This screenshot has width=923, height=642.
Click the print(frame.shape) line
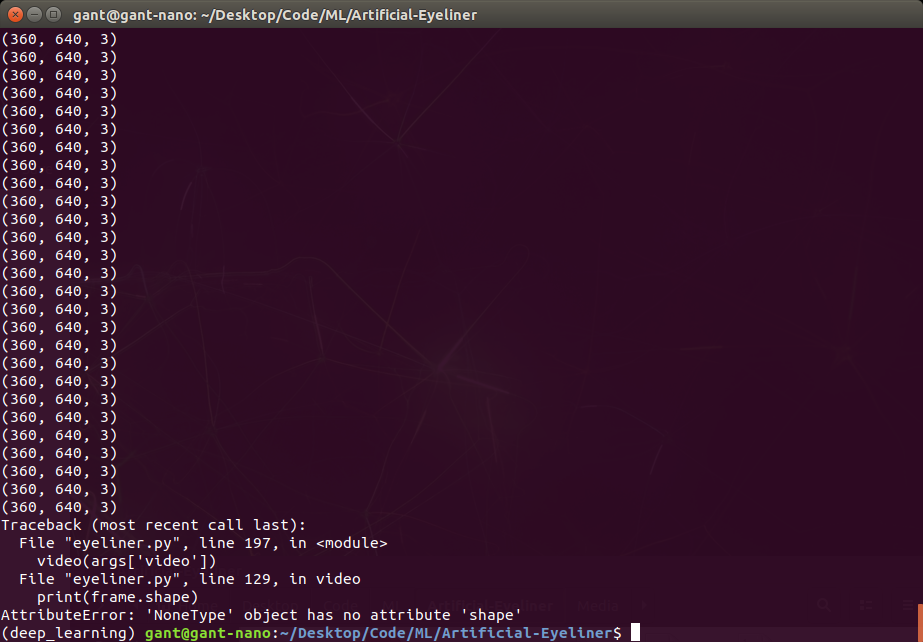[118, 597]
